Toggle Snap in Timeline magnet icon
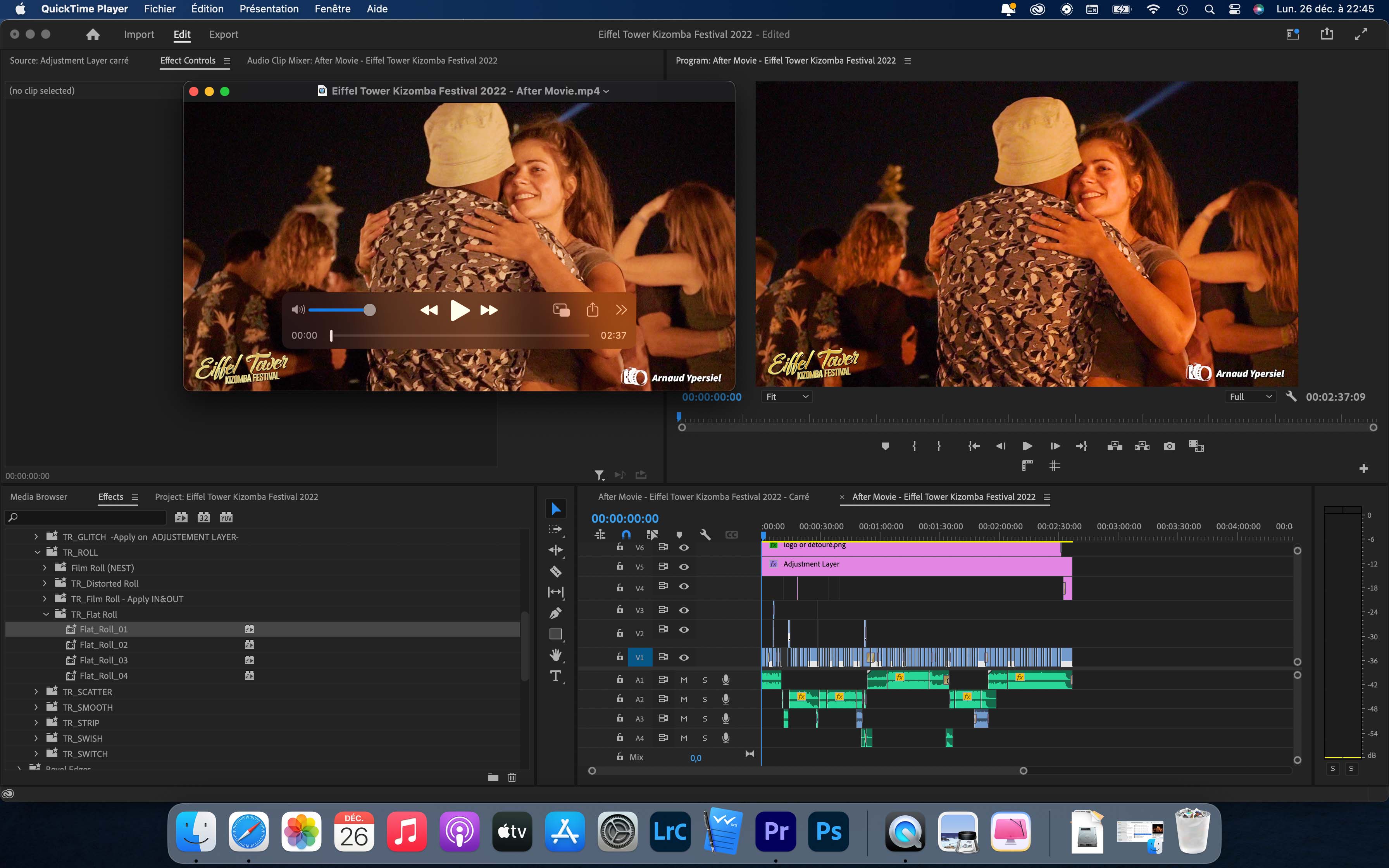This screenshot has height=868, width=1389. point(626,534)
